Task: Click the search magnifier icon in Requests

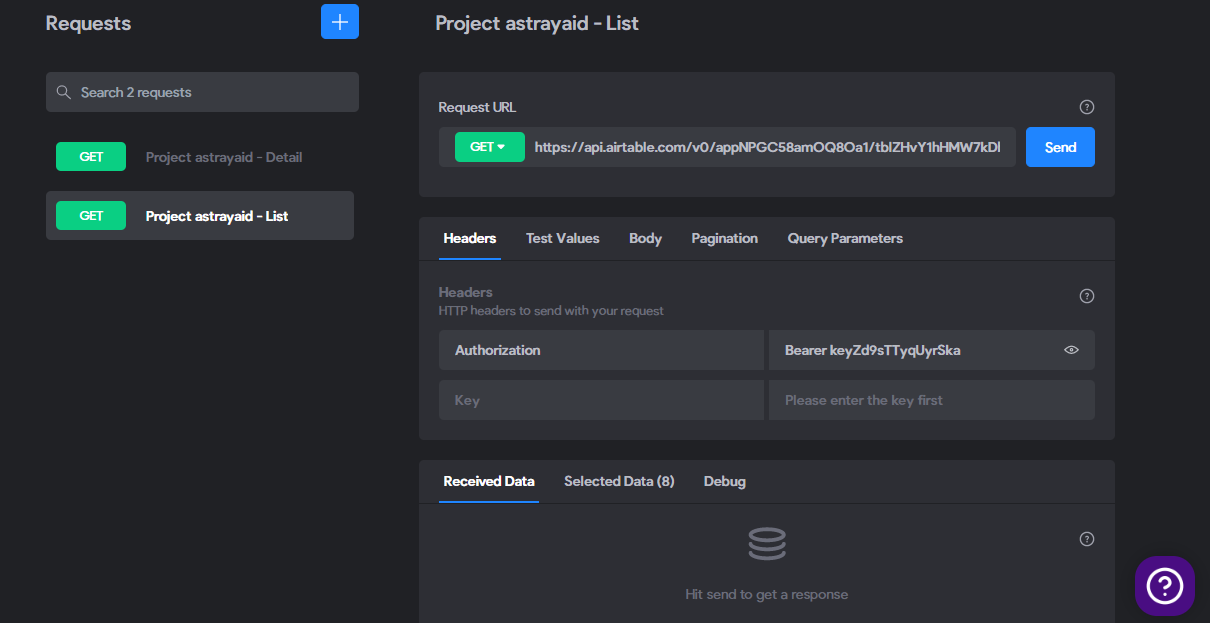Action: 63,92
